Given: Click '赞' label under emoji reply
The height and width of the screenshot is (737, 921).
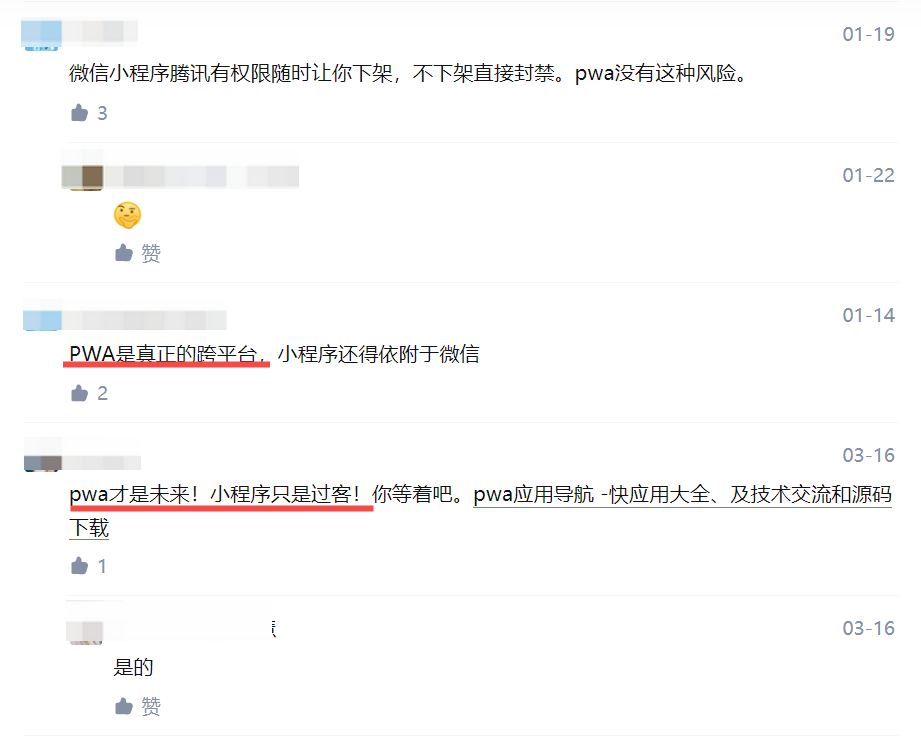Looking at the screenshot, I should click(151, 253).
